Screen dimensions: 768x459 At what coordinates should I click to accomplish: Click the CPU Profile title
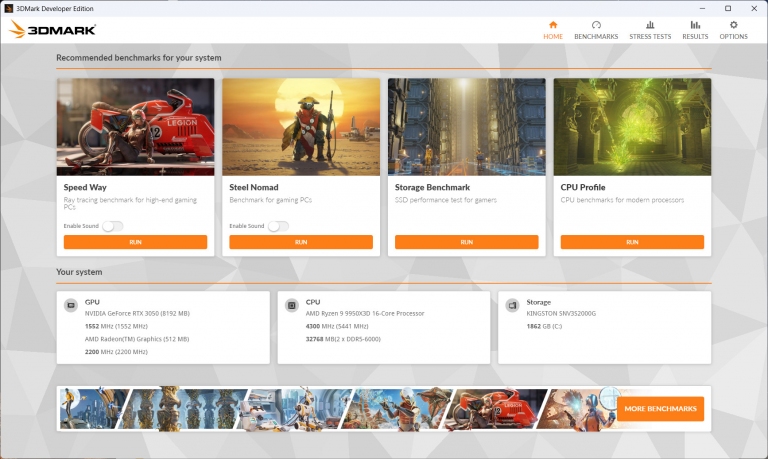click(582, 187)
